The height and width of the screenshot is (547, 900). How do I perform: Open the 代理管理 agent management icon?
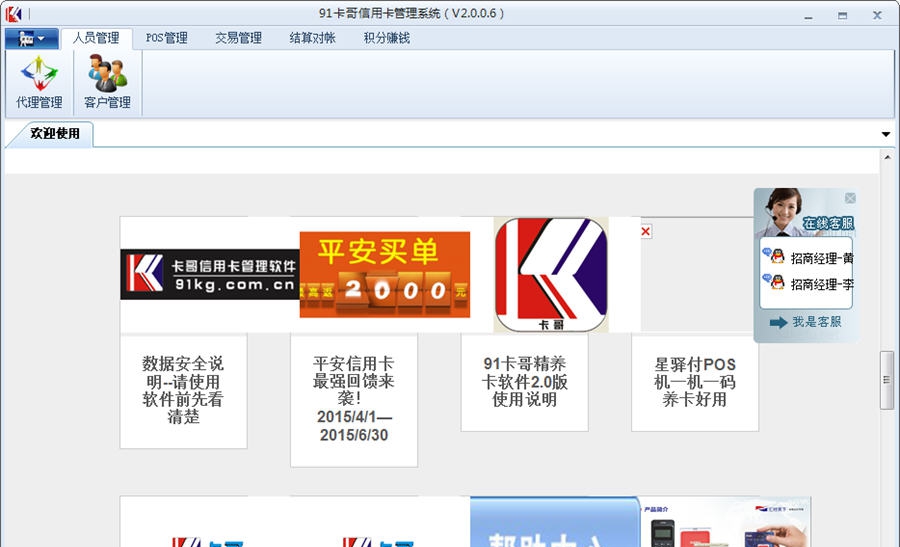[39, 82]
